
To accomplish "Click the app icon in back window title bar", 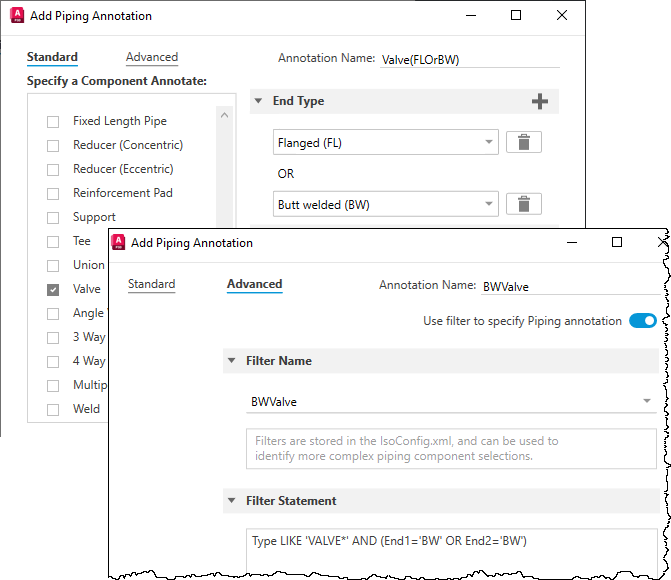I will (17, 15).
